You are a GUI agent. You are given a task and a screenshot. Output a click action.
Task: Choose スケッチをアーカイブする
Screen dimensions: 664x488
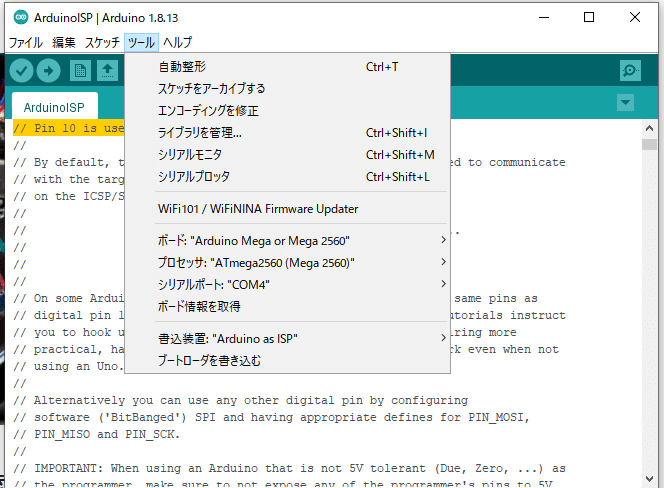pos(288,89)
